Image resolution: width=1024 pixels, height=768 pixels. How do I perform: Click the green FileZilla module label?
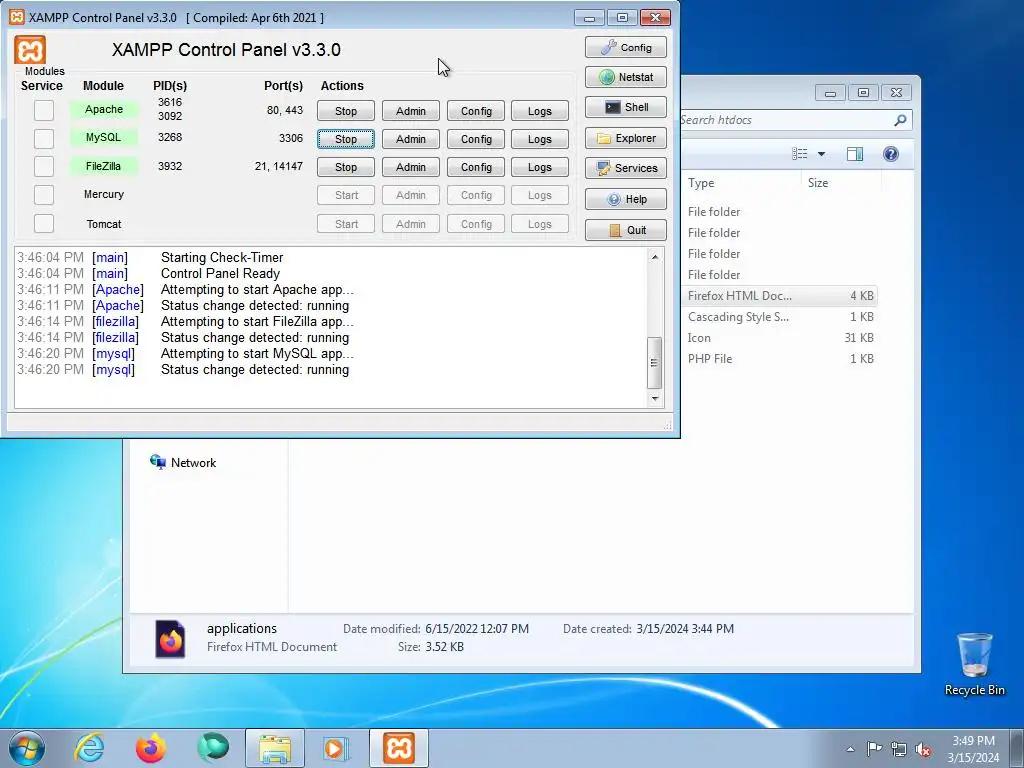click(104, 166)
